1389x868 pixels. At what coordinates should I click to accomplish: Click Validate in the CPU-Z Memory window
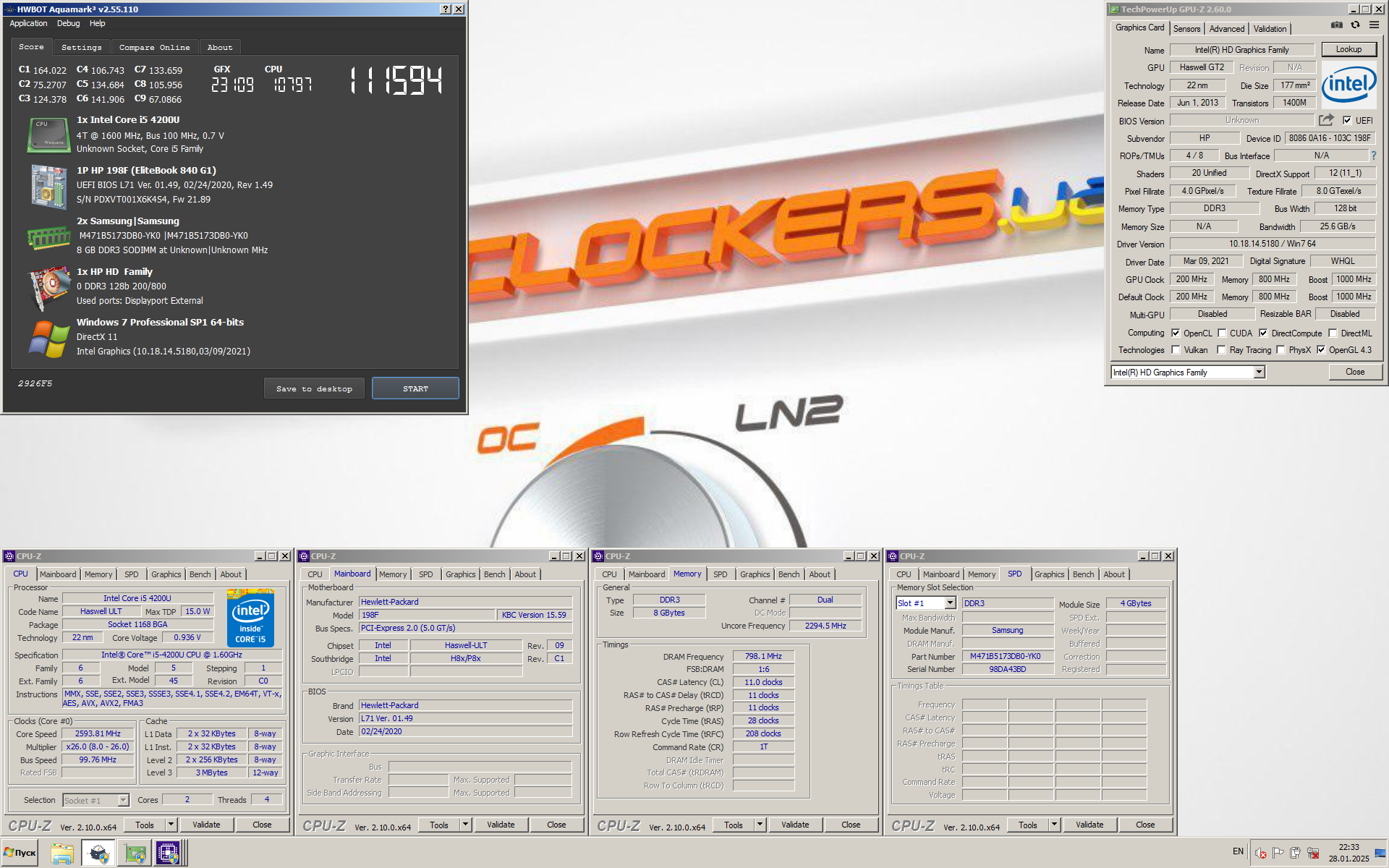tap(795, 825)
